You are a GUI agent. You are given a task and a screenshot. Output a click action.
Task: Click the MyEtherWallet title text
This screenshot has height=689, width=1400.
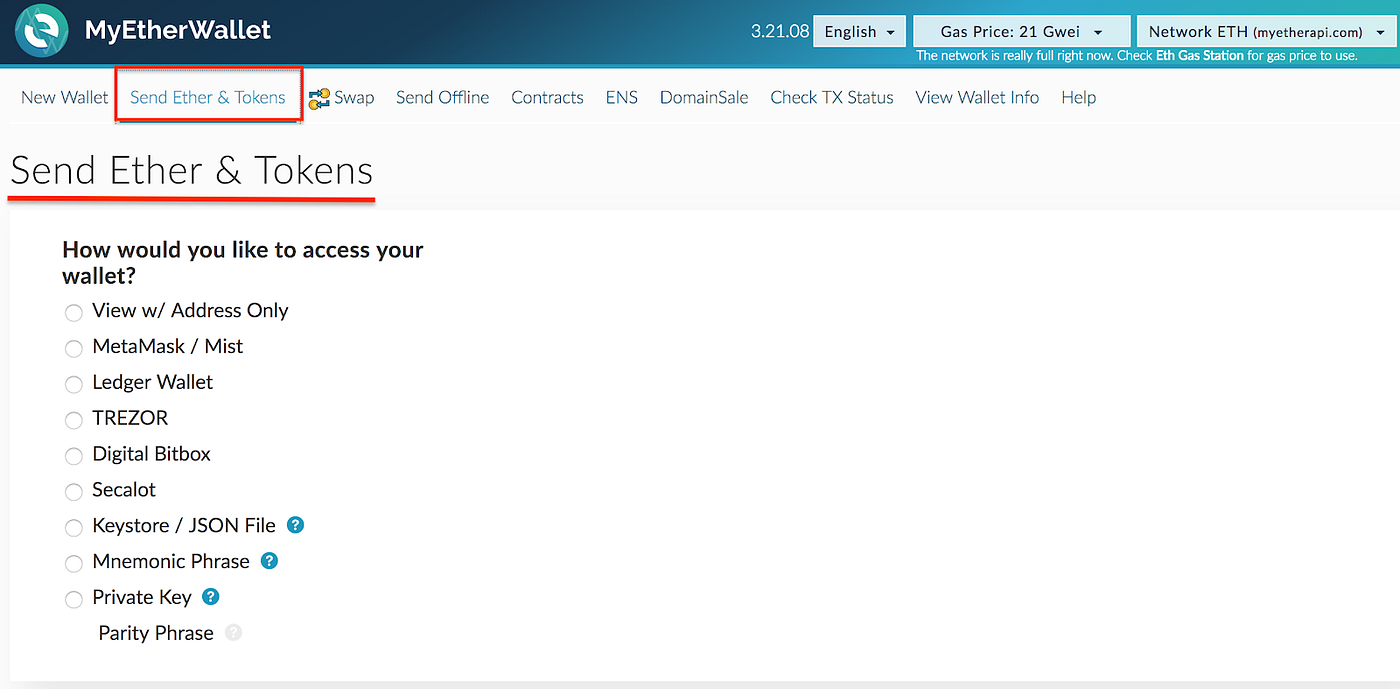[x=178, y=30]
